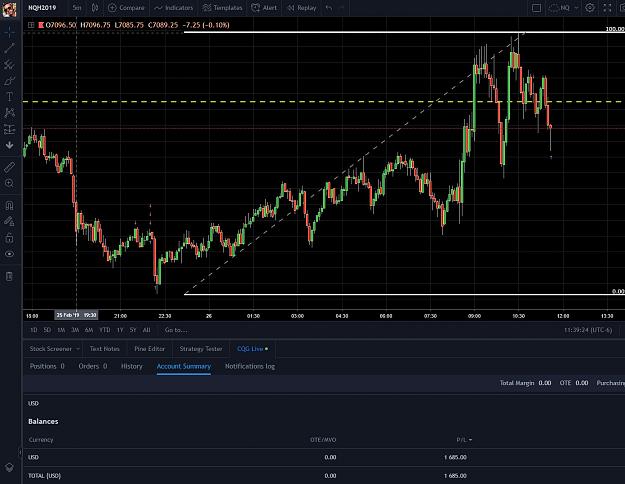Screen dimensions: 625x484
Task: Open the Strategy Tester tab
Action: click(201, 349)
